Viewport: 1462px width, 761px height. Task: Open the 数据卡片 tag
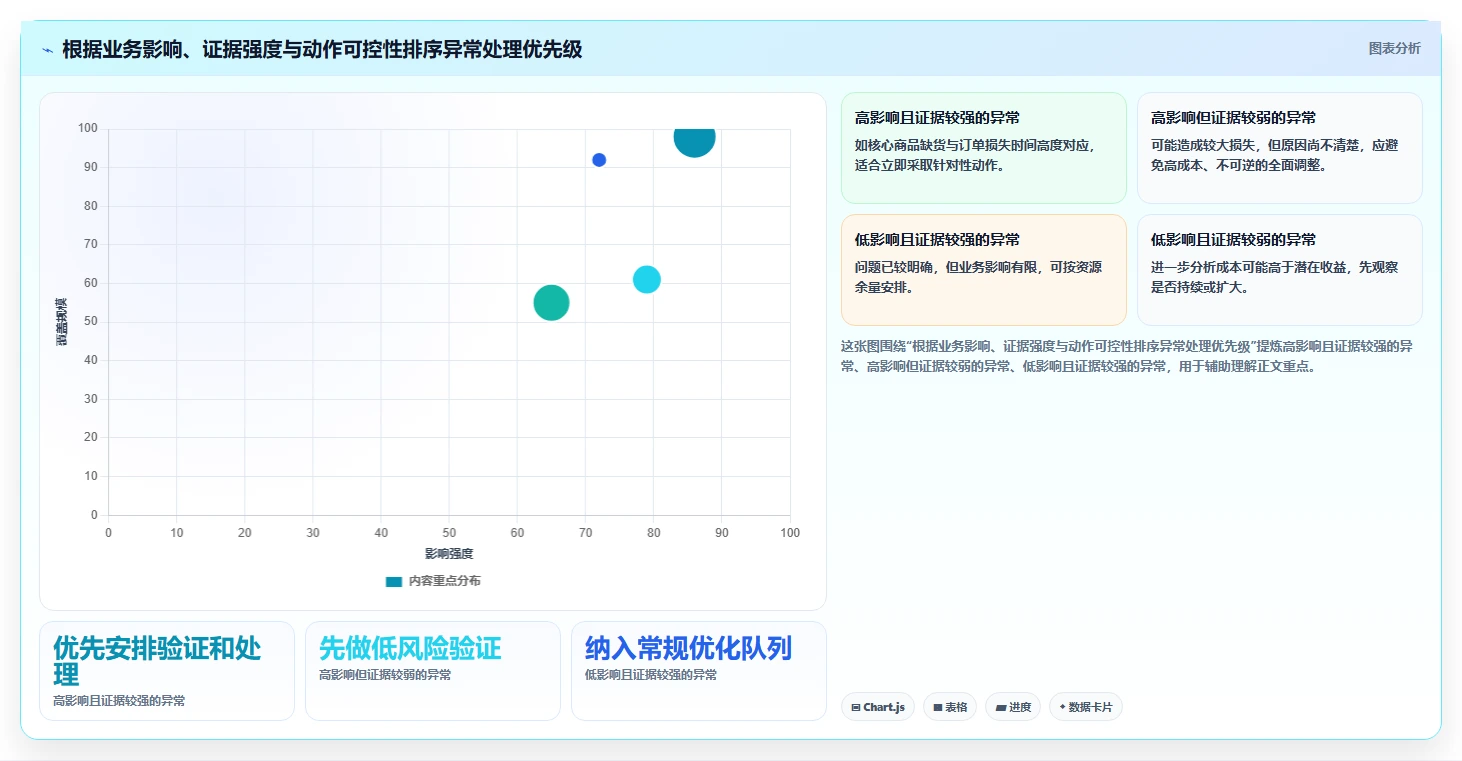click(1086, 707)
